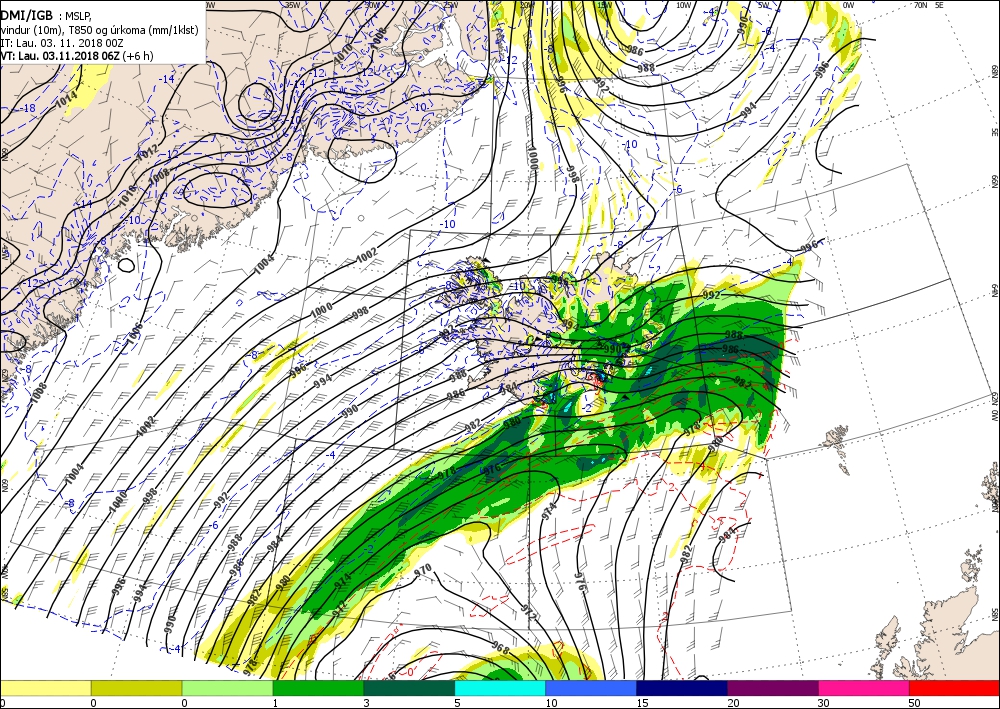
Task: Click the "35W" longitude label
Action: click(293, 4)
